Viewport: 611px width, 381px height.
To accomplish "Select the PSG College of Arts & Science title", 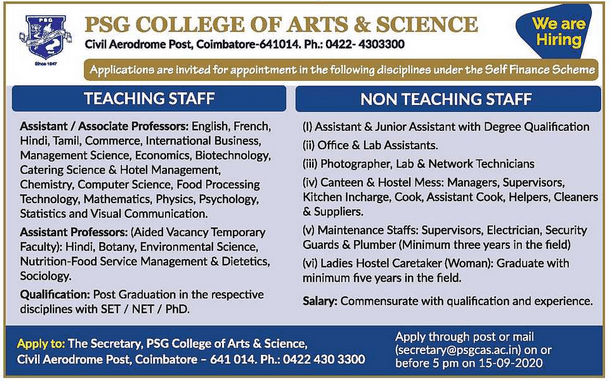I will 281,25.
